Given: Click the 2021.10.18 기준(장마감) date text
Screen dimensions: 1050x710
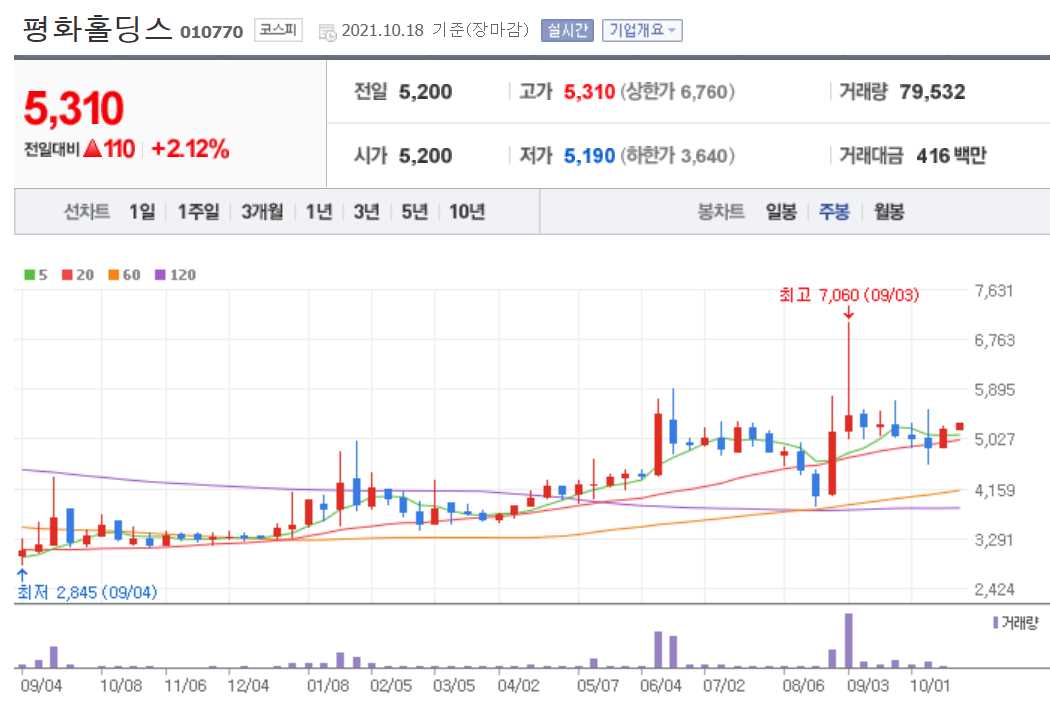Looking at the screenshot, I should click(435, 30).
